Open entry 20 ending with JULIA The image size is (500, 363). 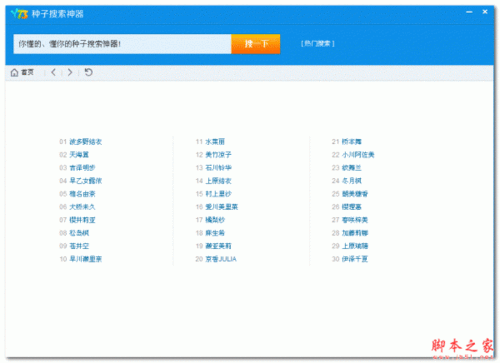pyautogui.click(x=221, y=259)
